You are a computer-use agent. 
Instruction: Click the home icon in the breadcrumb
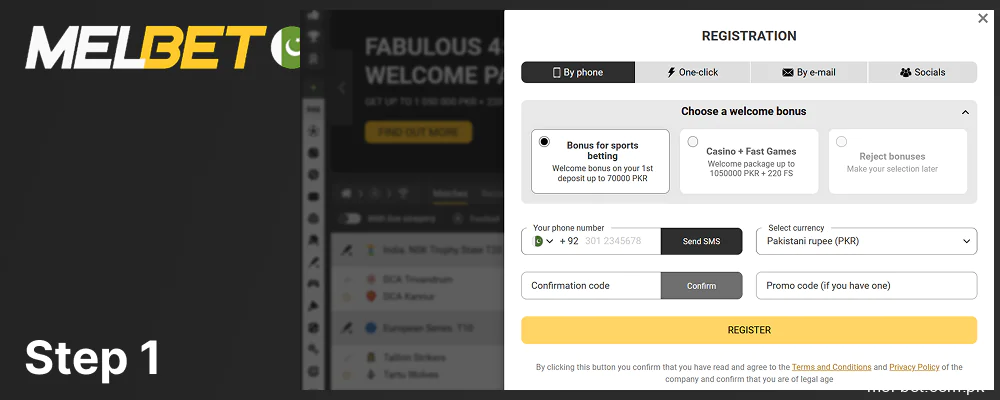point(346,193)
